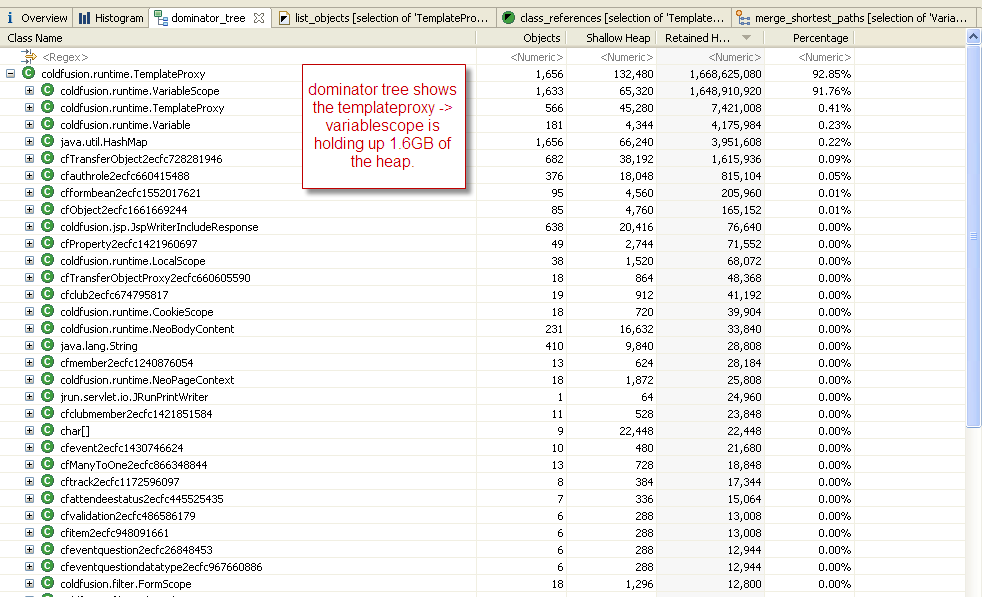
Task: Click the Regex filter arrow icon
Action: pos(29,56)
